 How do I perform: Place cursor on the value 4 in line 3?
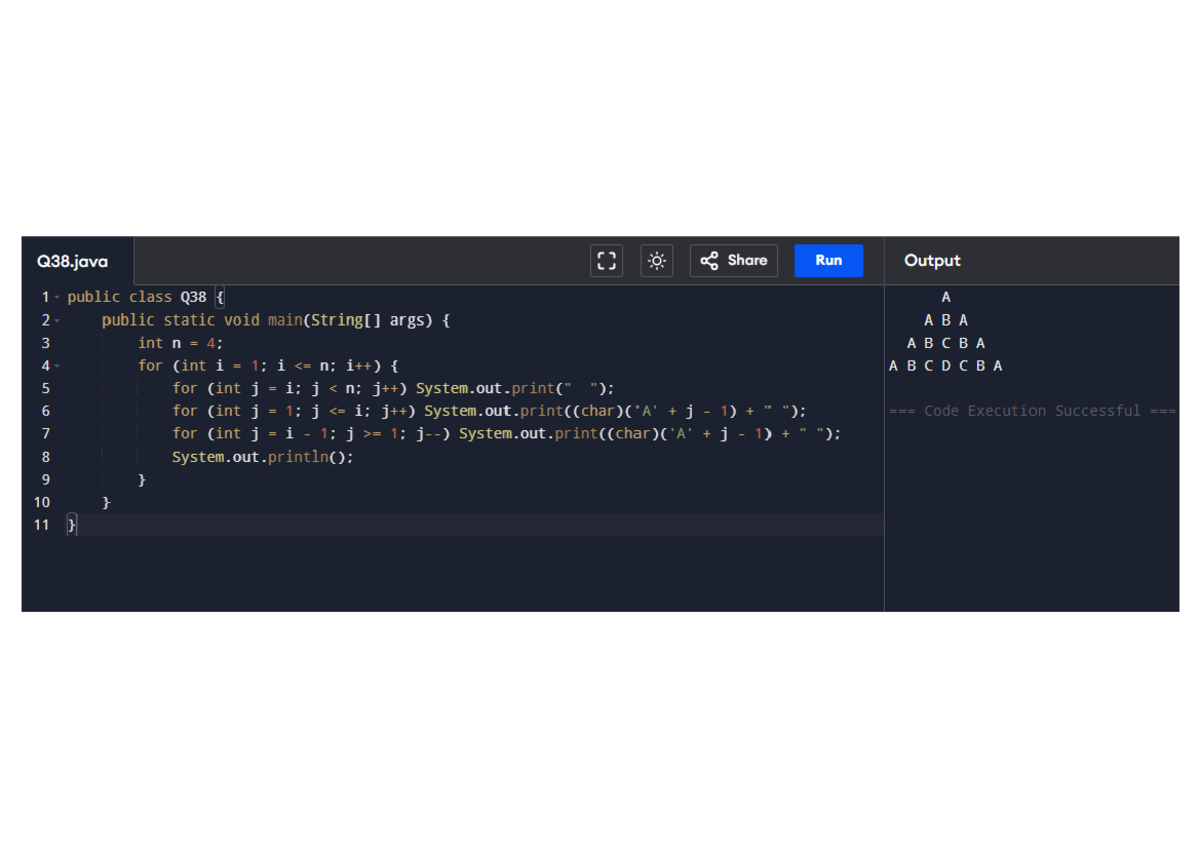(211, 343)
